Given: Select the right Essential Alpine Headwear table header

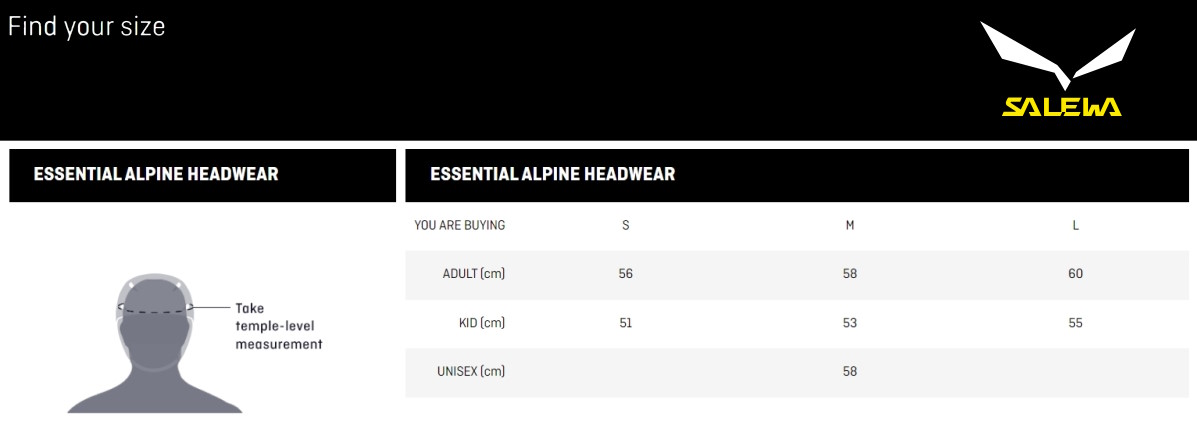Looking at the screenshot, I should pyautogui.click(x=552, y=174).
